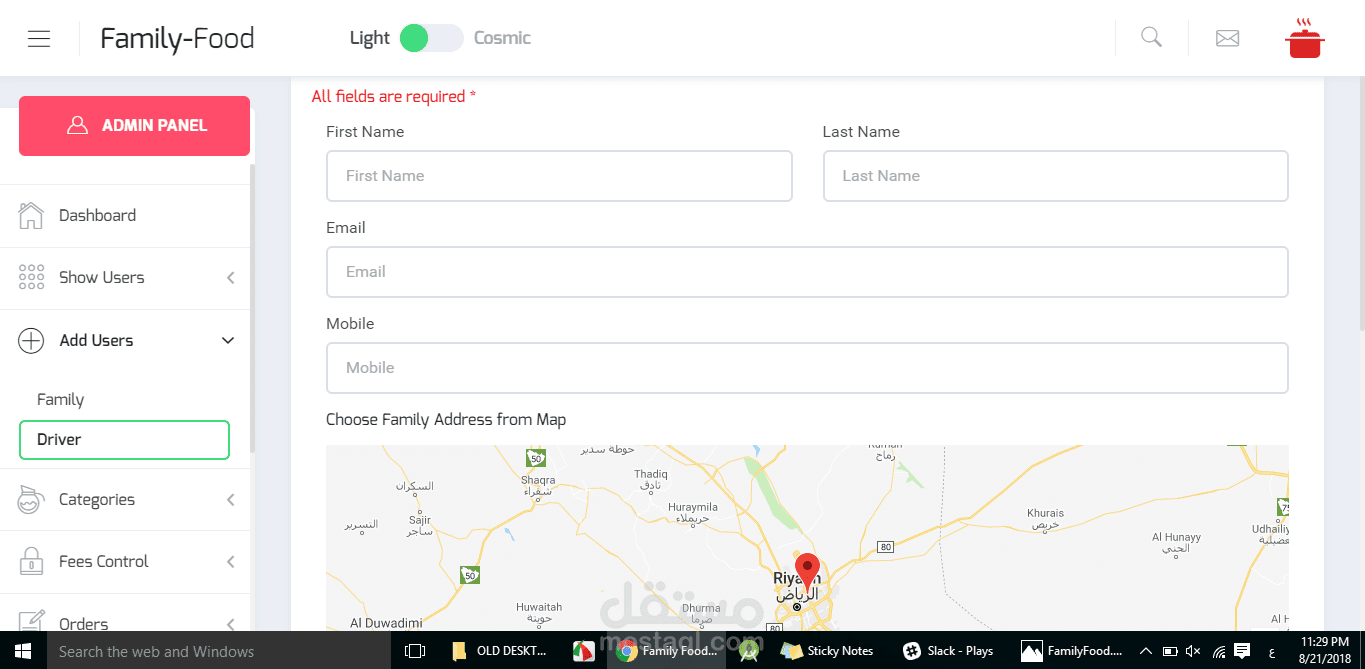Click the ADMIN PANEL button
Image resolution: width=1365 pixels, height=669 pixels.
click(134, 126)
